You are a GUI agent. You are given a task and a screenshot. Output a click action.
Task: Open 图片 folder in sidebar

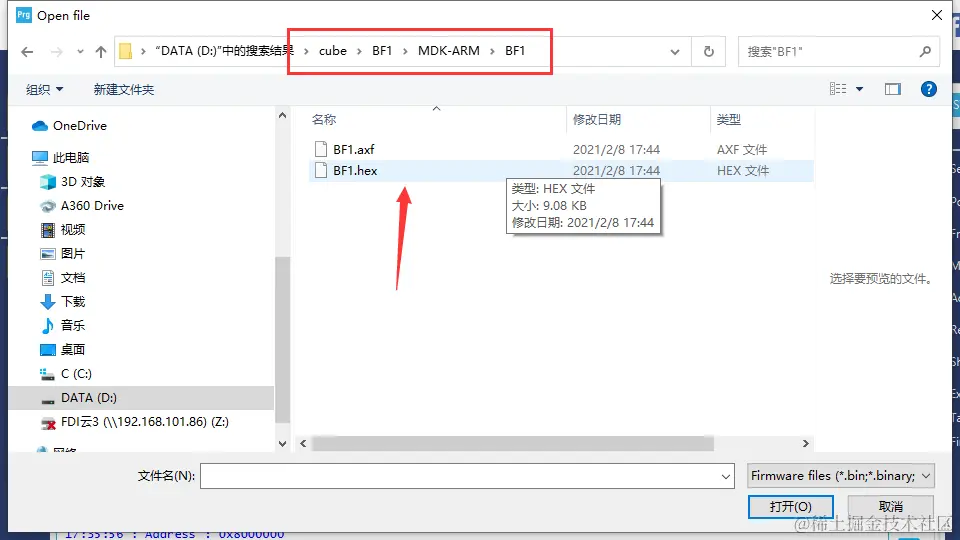coord(73,253)
